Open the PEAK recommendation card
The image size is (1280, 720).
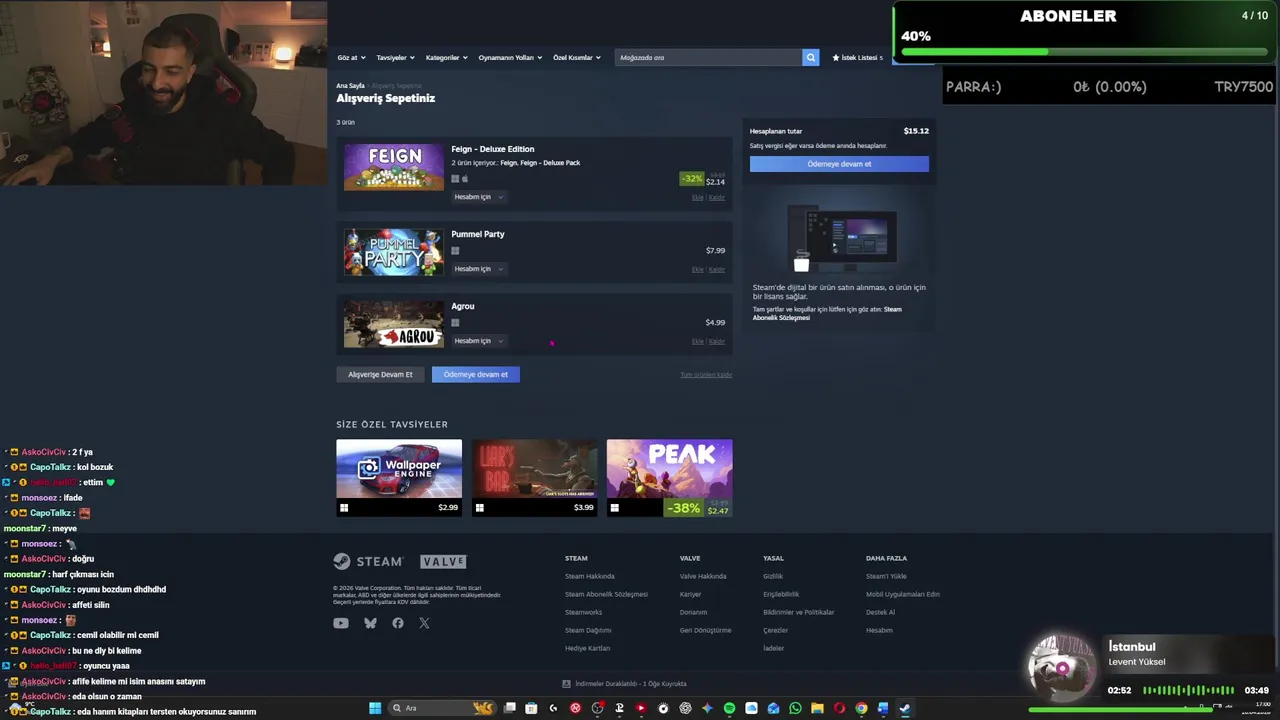pos(669,478)
